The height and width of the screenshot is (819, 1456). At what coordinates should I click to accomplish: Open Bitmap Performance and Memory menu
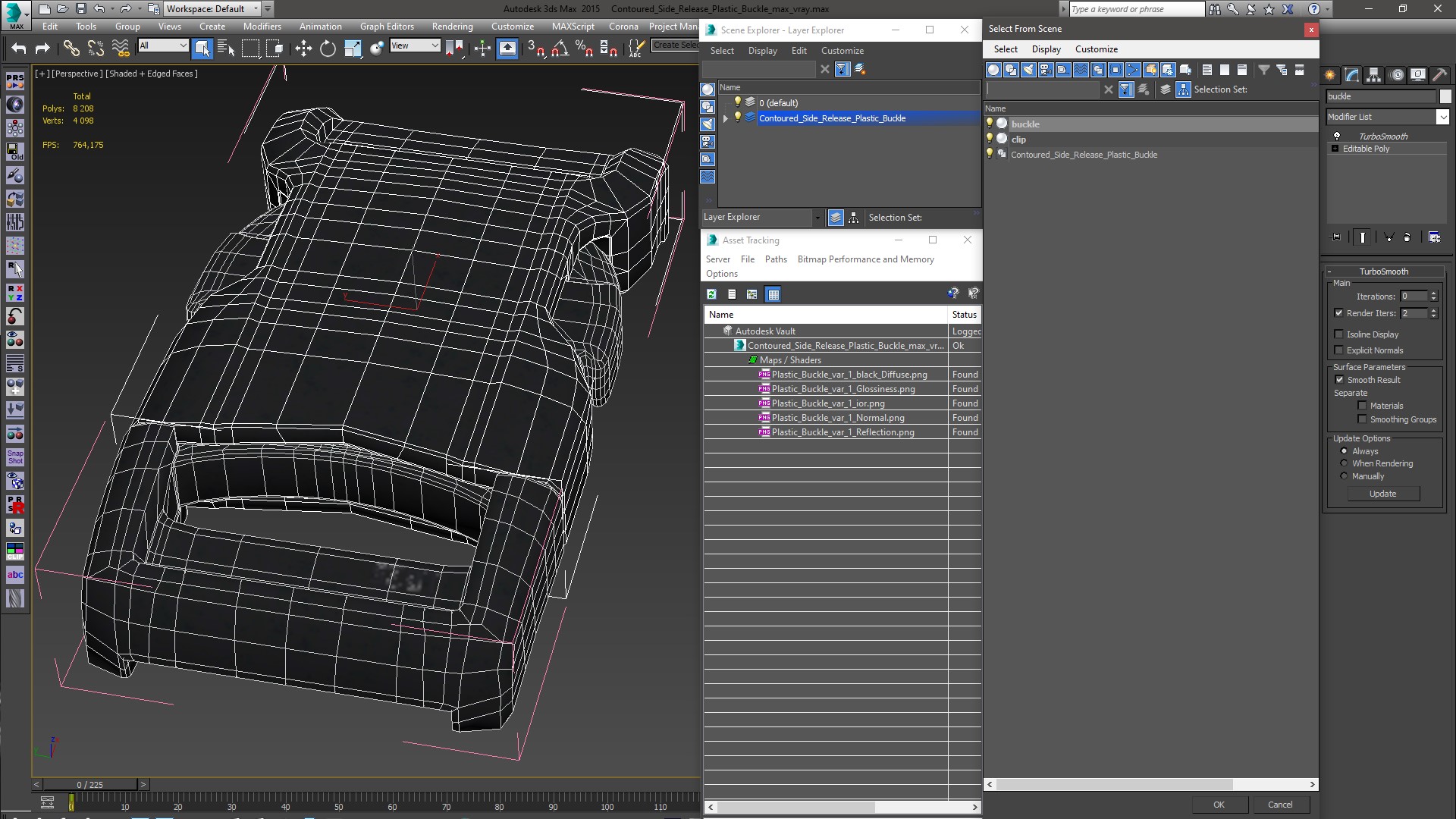865,259
